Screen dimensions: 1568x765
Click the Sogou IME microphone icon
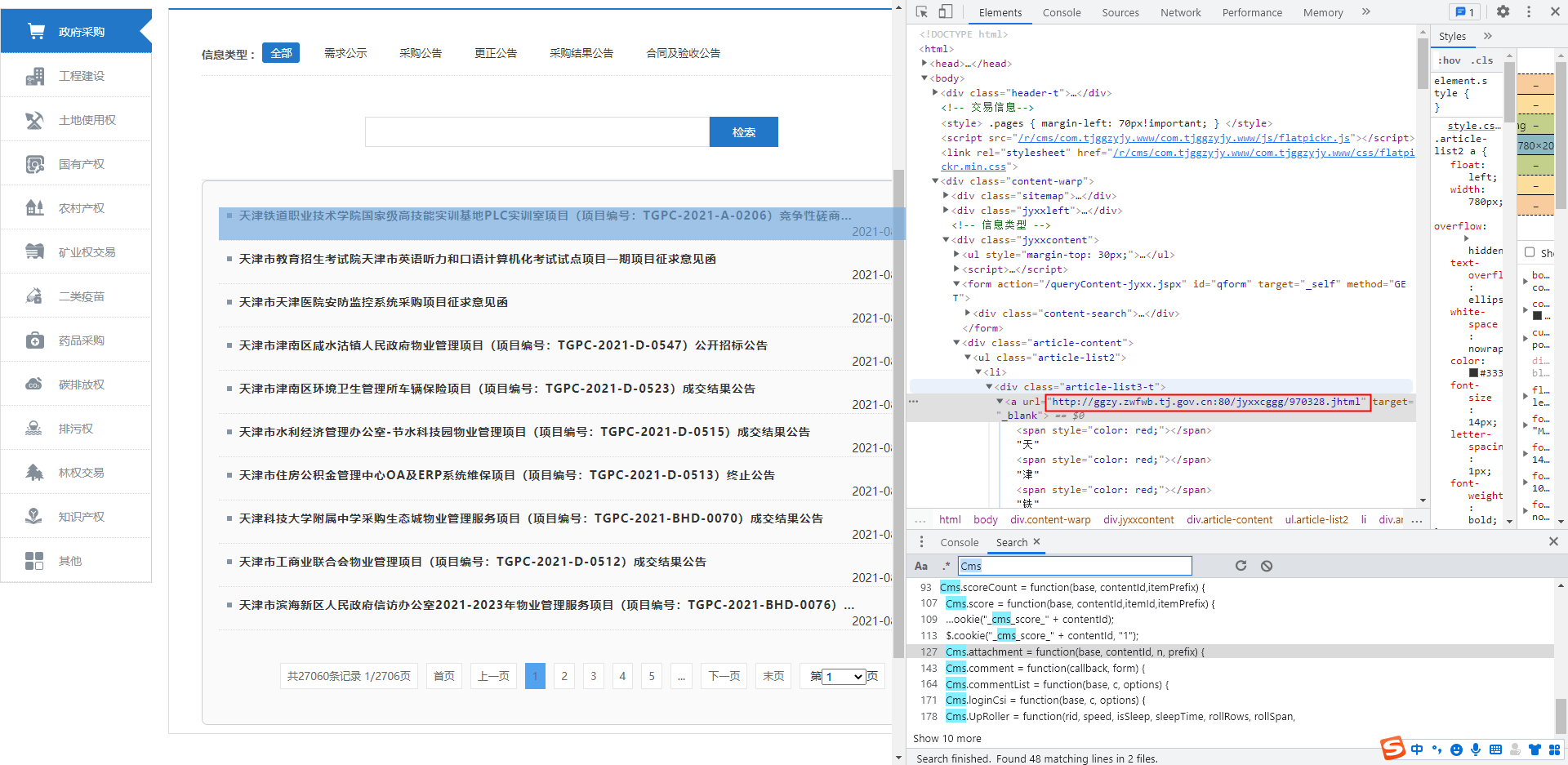click(x=1476, y=749)
